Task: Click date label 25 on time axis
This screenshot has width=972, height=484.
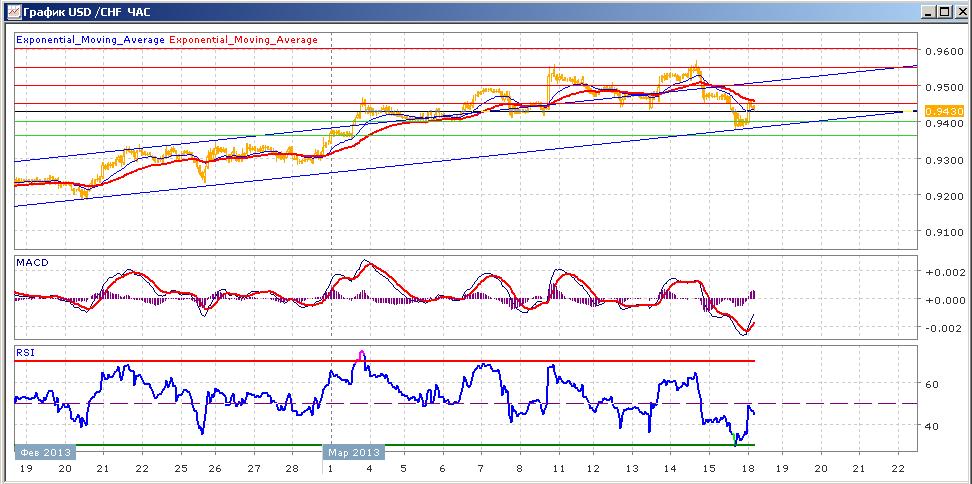Action: pyautogui.click(x=180, y=469)
